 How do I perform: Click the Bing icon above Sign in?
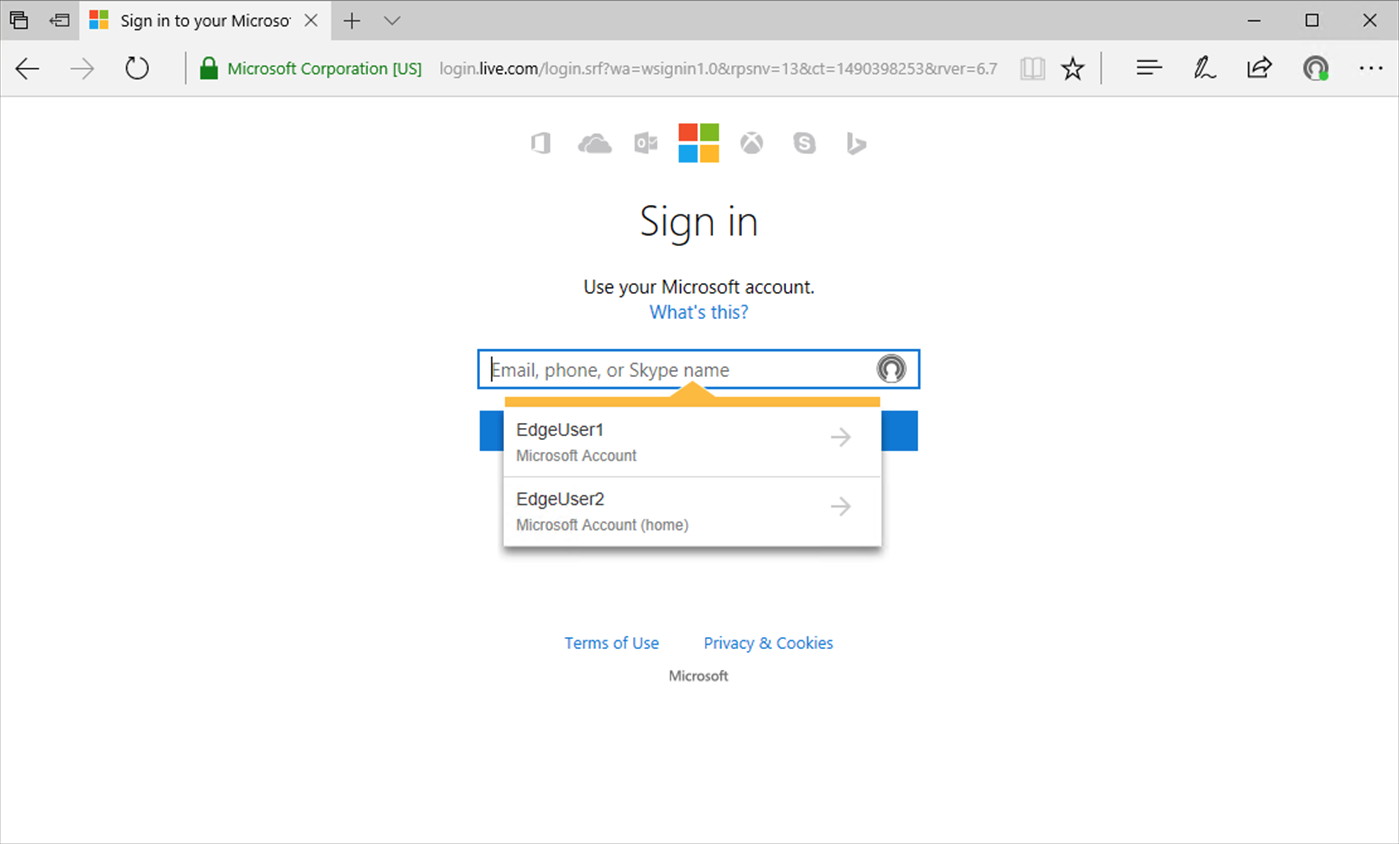point(856,144)
